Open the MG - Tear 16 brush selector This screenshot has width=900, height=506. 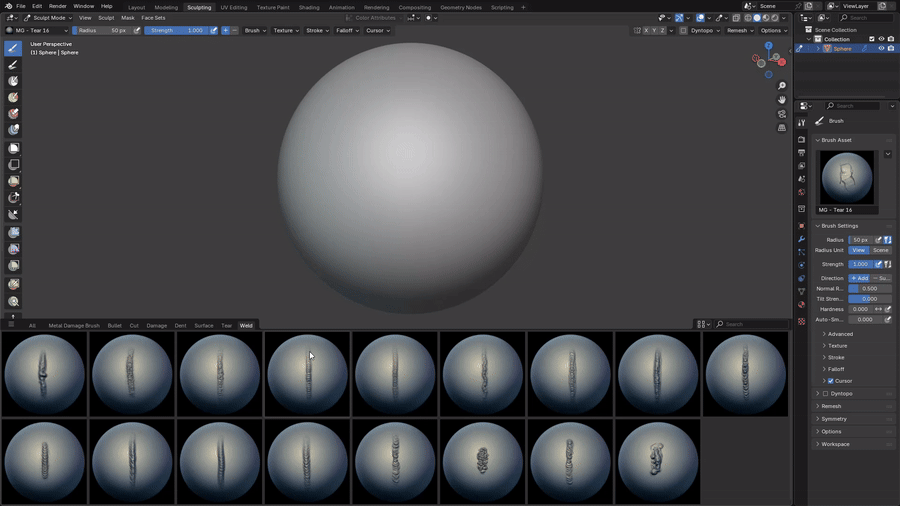37,30
